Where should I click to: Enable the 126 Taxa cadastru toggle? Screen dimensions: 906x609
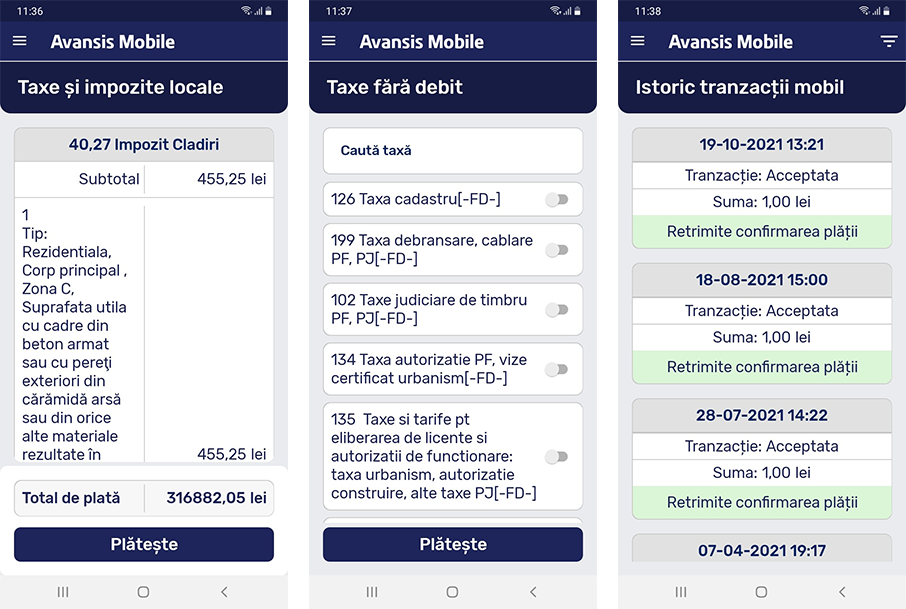coord(557,200)
